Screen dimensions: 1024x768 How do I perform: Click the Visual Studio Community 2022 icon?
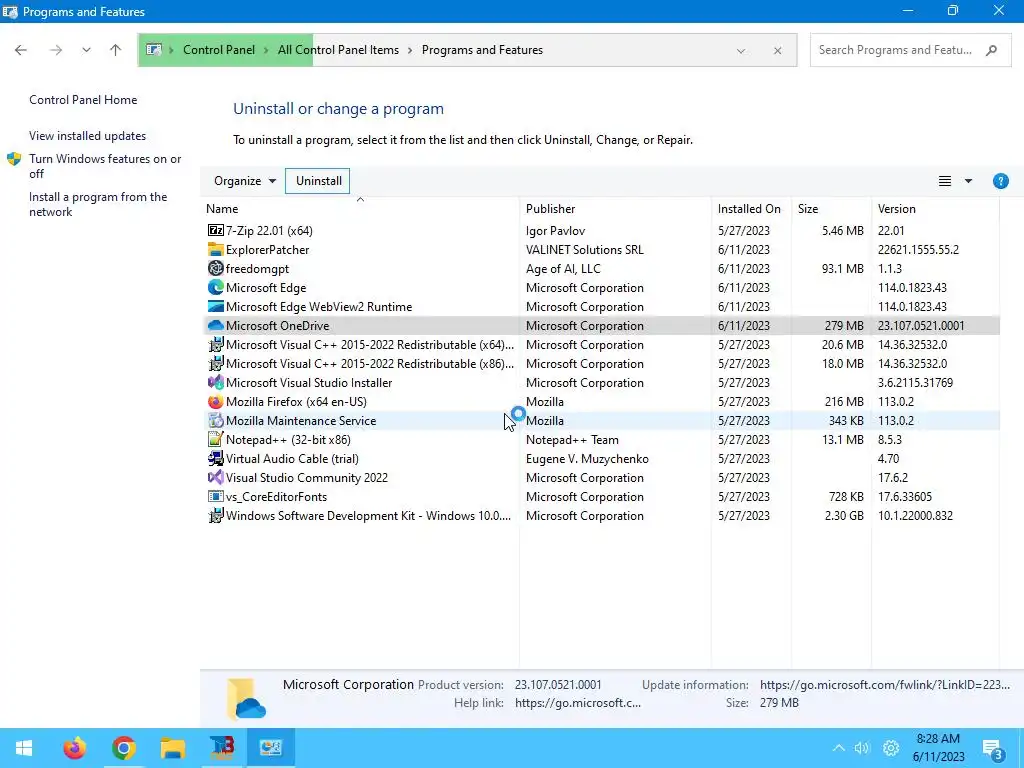(216, 477)
